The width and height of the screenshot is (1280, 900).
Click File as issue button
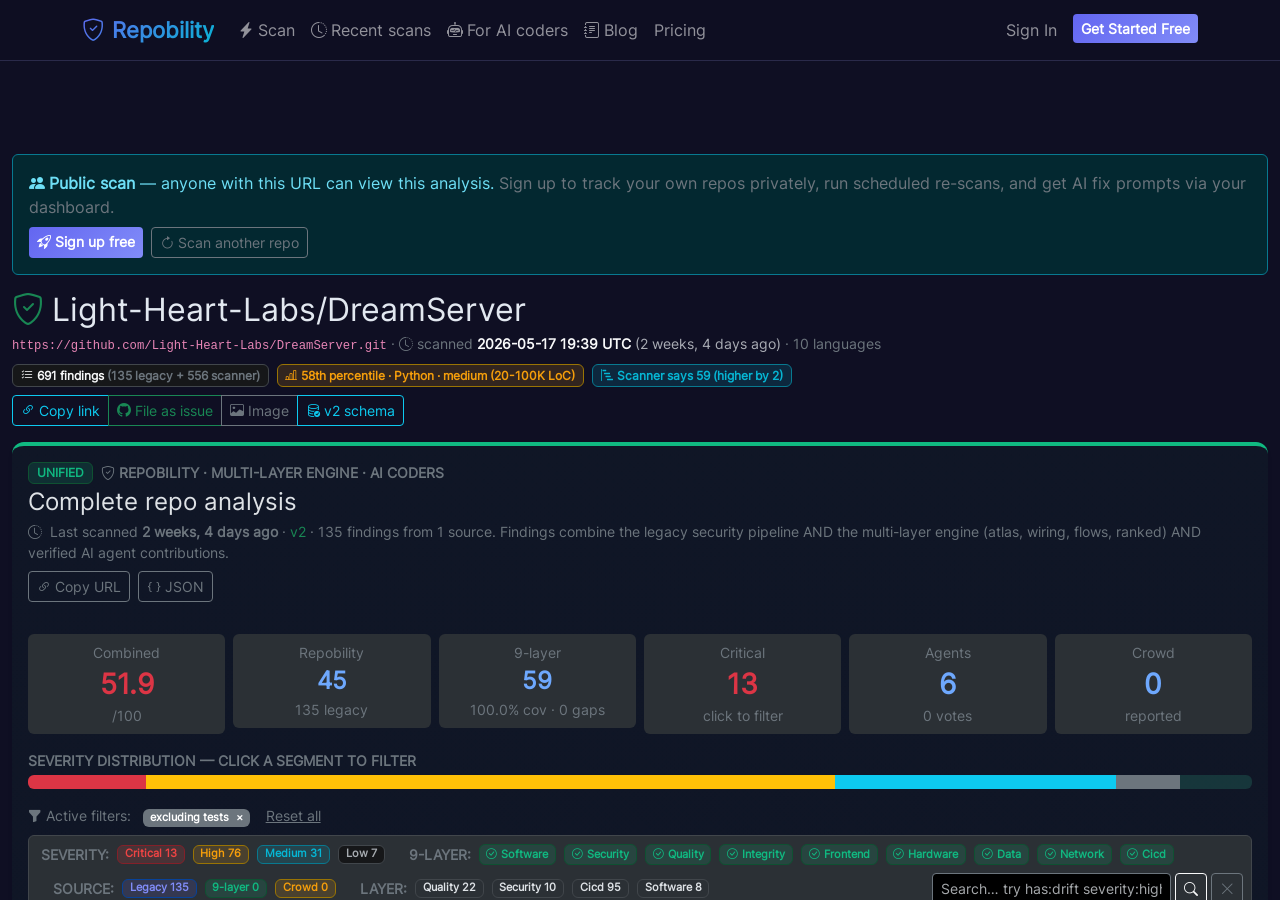(x=165, y=410)
